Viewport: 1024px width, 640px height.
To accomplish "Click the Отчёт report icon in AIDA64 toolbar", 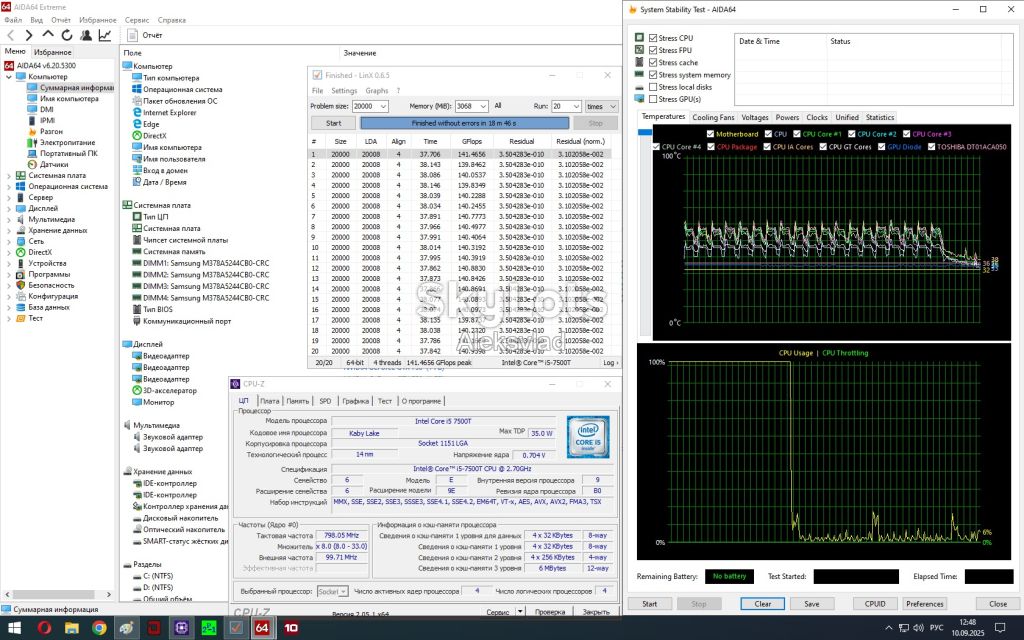I will point(133,35).
